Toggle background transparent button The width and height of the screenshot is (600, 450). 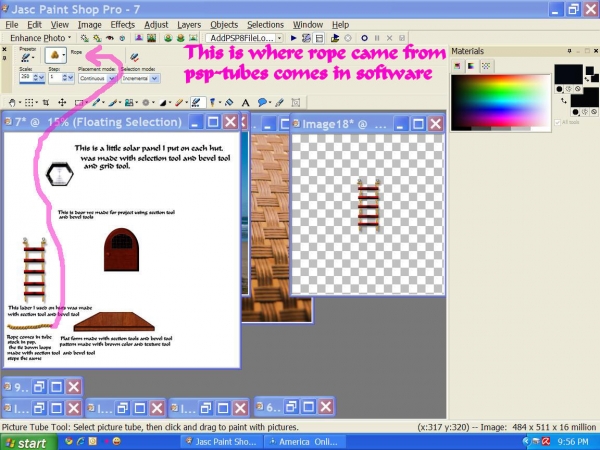[593, 112]
